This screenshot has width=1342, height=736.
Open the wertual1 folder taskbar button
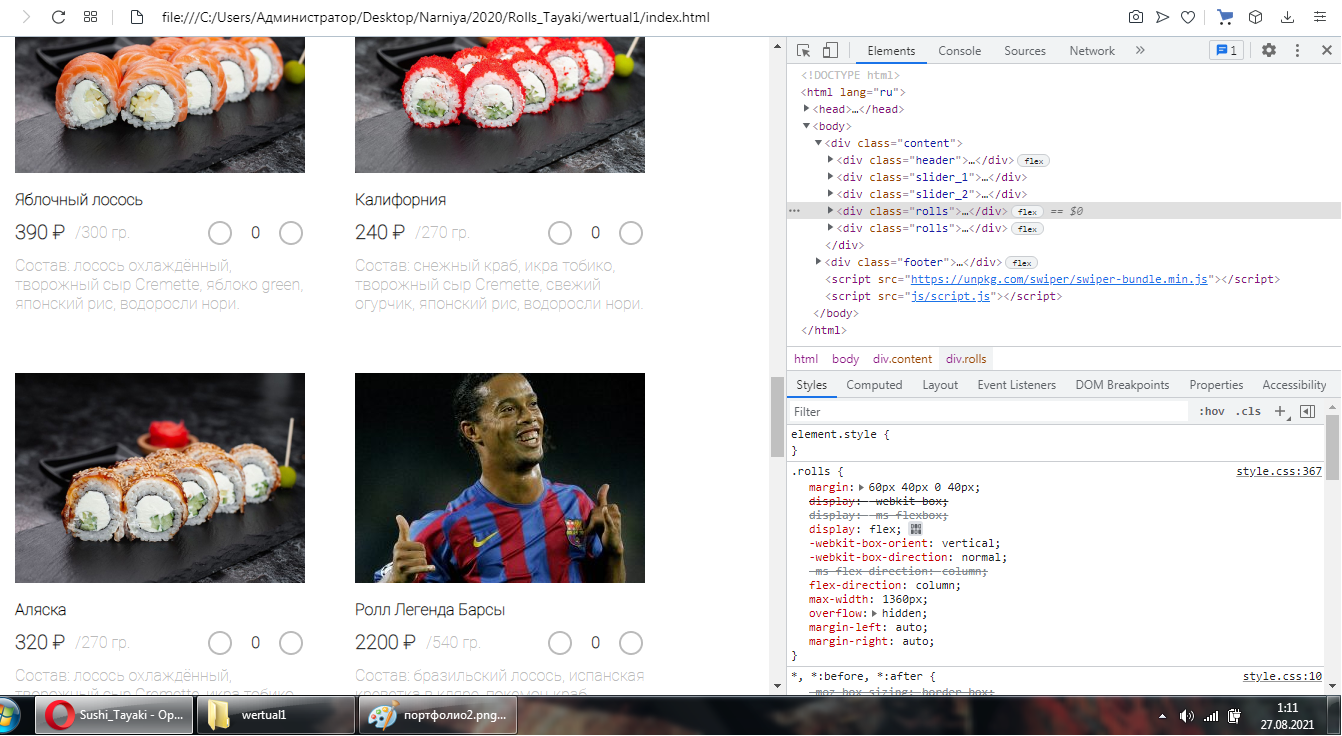275,716
